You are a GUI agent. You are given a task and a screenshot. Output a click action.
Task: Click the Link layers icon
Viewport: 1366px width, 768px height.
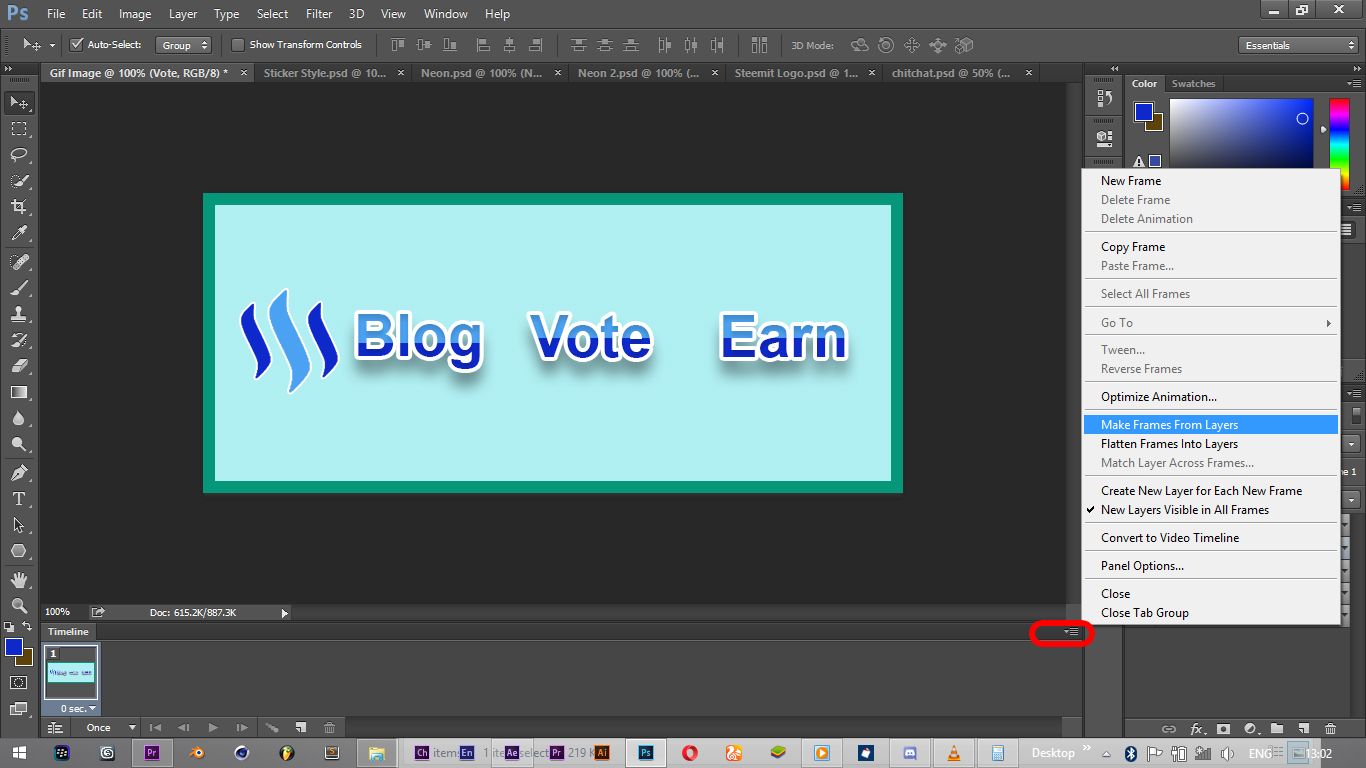tap(1168, 729)
